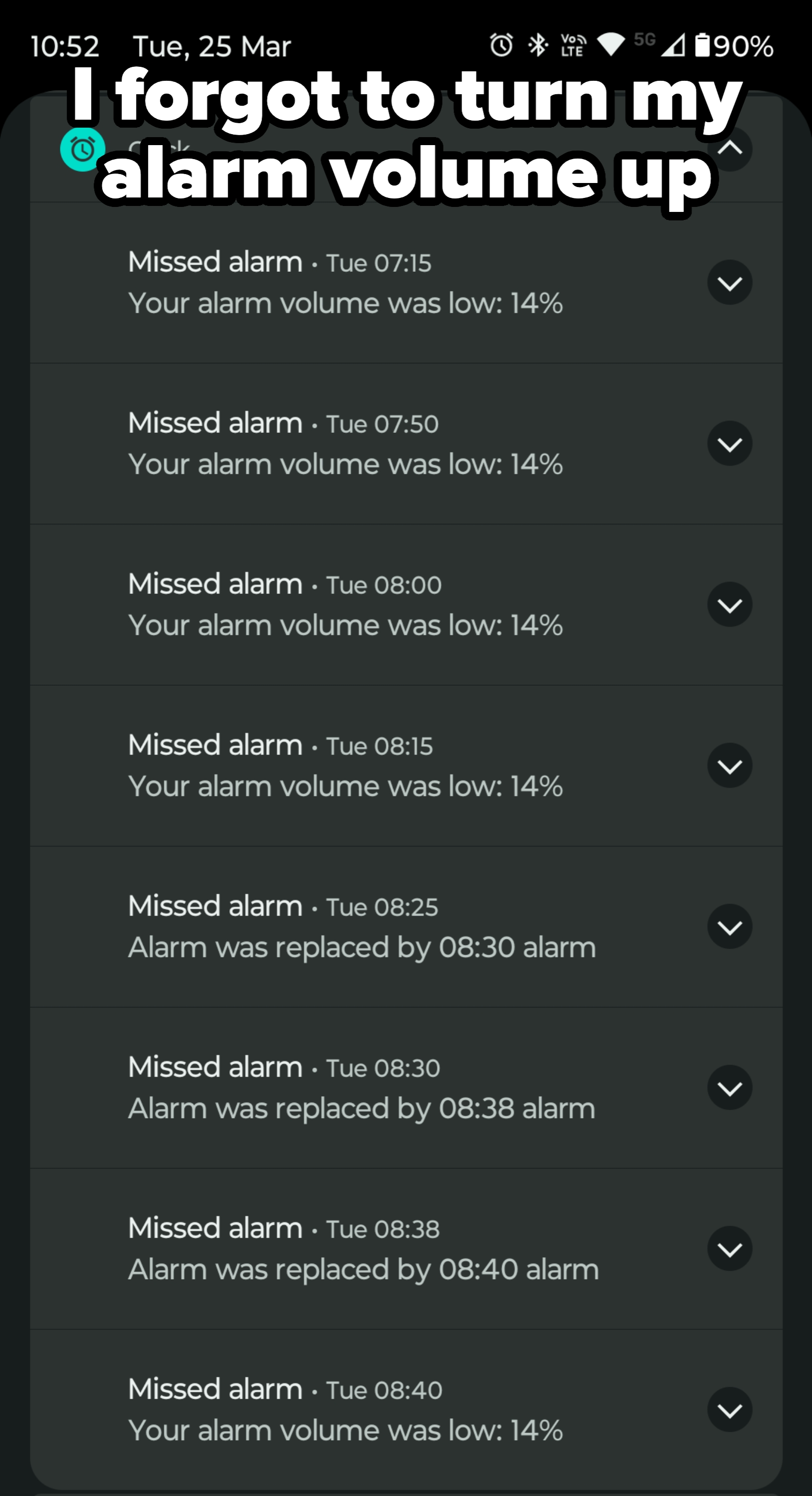Expand the Missed alarm notification from 07:15
The height and width of the screenshot is (1496, 812).
[730, 282]
